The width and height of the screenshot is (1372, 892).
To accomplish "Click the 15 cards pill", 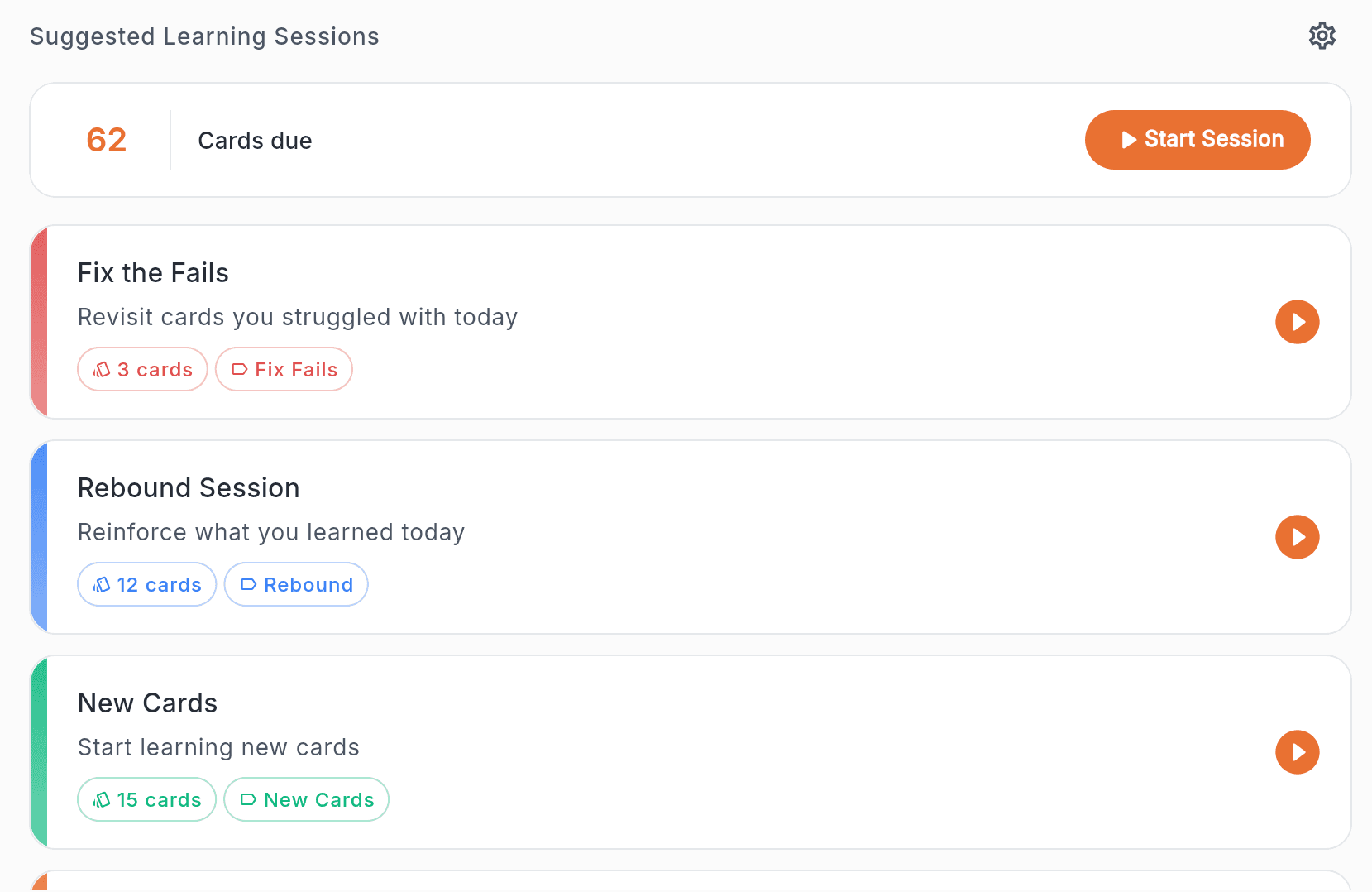I will [146, 799].
